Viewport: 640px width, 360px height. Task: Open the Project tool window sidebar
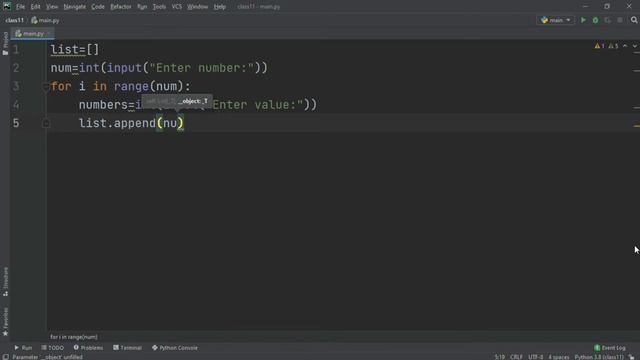[x=5, y=43]
